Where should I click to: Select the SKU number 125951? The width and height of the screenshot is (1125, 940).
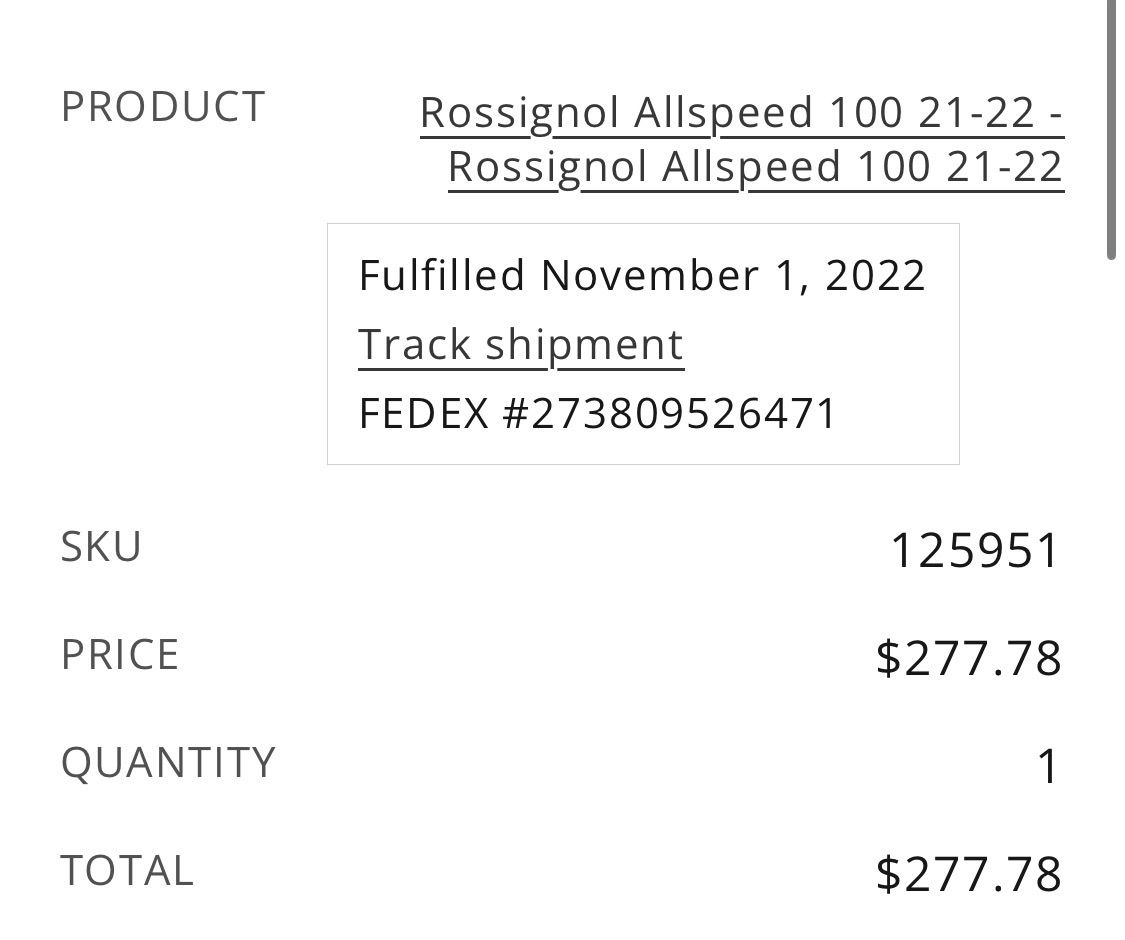pyautogui.click(x=974, y=551)
